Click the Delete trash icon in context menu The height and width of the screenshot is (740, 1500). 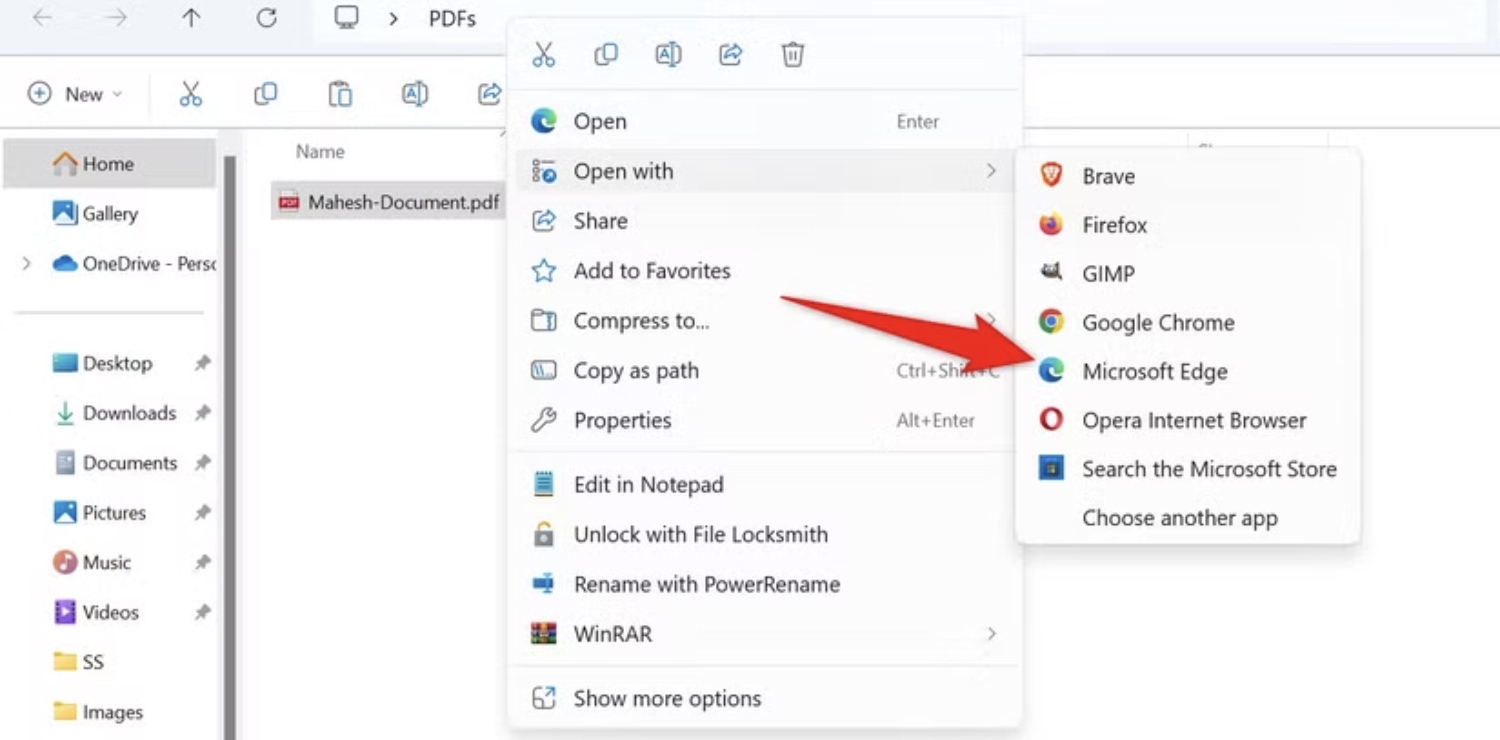point(792,54)
